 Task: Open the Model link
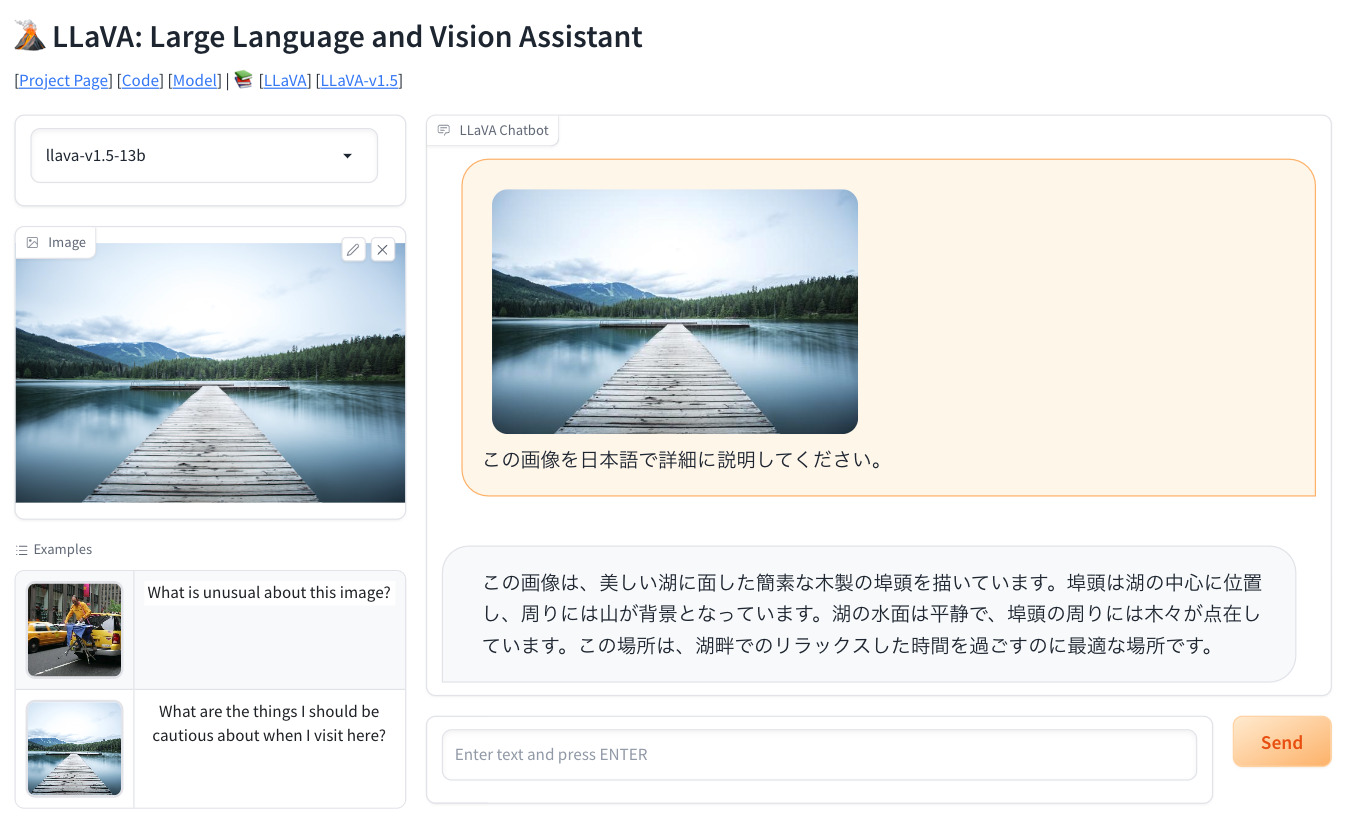pyautogui.click(x=194, y=80)
